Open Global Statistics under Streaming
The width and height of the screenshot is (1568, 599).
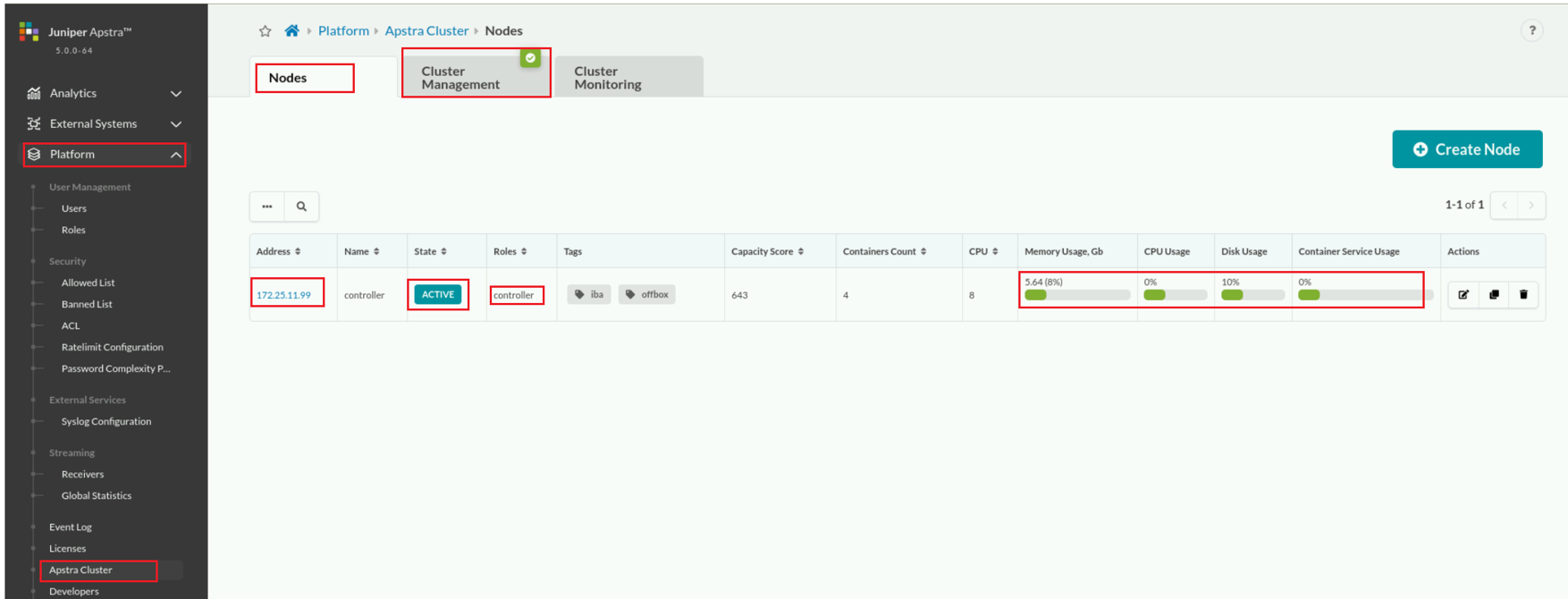pyautogui.click(x=97, y=495)
